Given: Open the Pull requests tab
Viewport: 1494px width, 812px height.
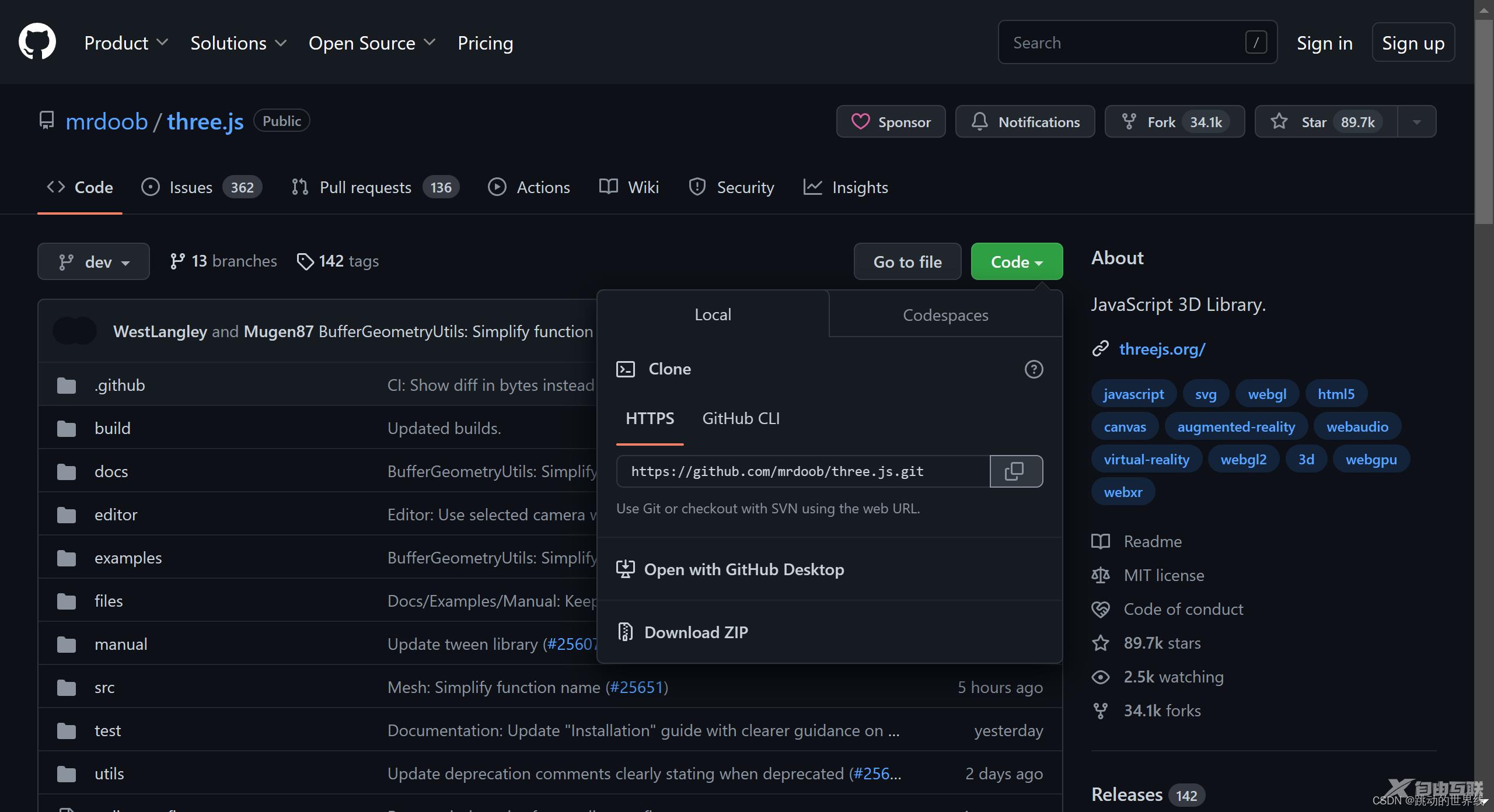Looking at the screenshot, I should pyautogui.click(x=375, y=187).
